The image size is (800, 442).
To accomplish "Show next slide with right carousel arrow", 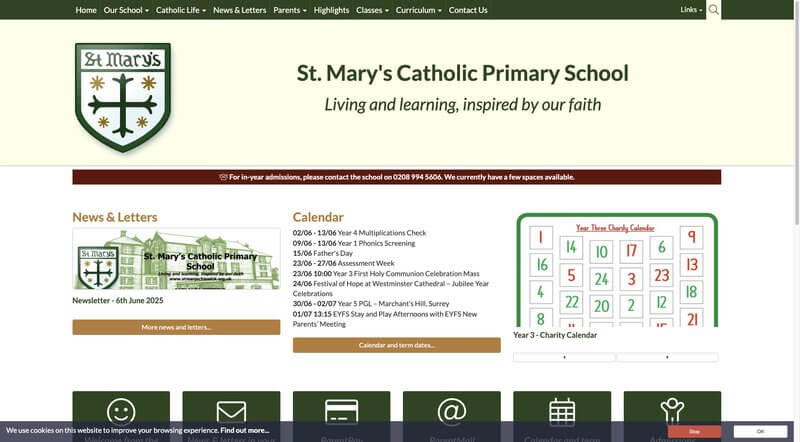I will pyautogui.click(x=667, y=357).
